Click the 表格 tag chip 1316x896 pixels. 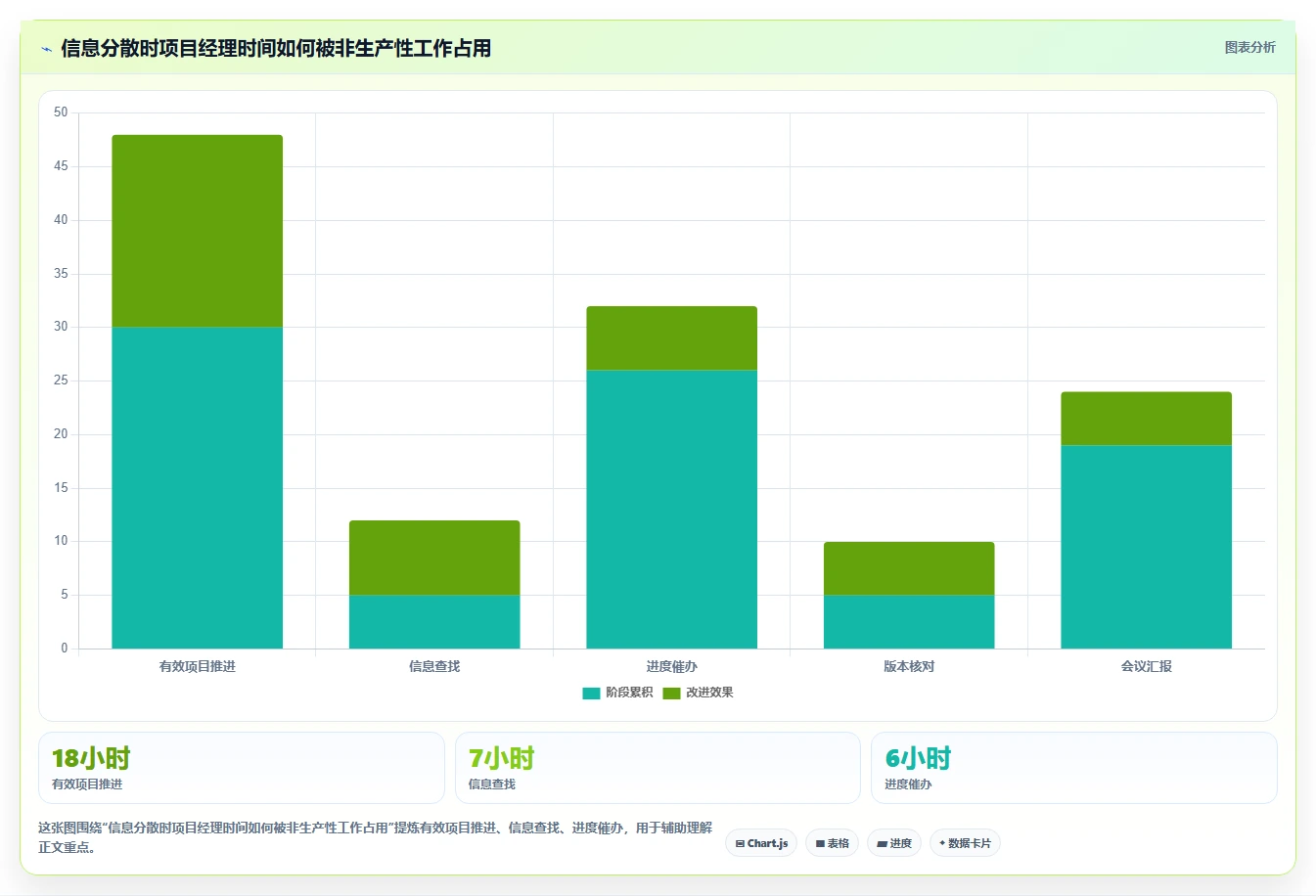833,843
